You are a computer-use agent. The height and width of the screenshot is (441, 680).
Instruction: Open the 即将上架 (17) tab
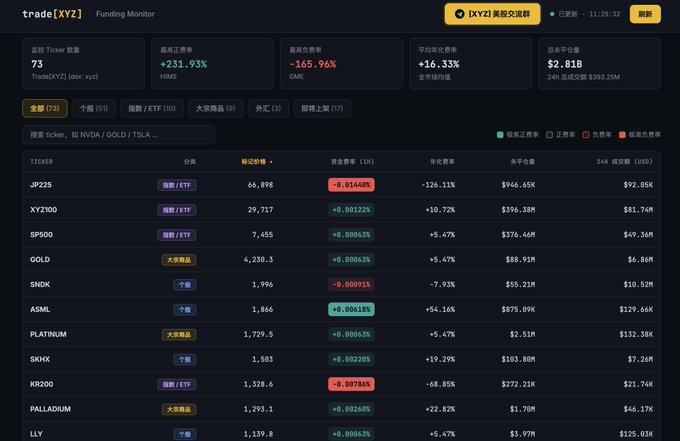point(322,108)
